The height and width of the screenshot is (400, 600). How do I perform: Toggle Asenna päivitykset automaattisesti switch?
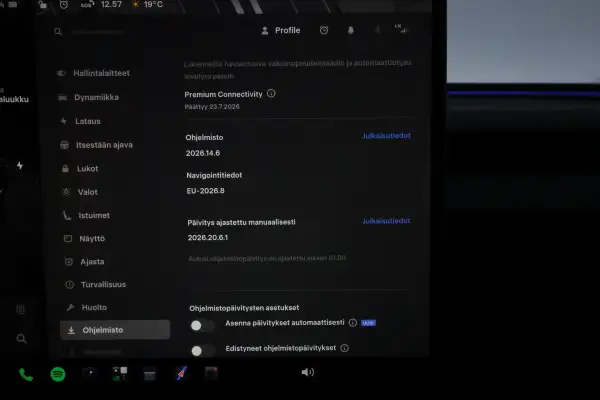[202, 325]
